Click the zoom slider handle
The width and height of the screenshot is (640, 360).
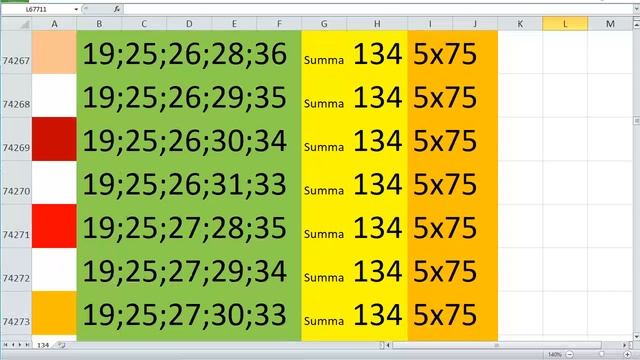coord(602,354)
